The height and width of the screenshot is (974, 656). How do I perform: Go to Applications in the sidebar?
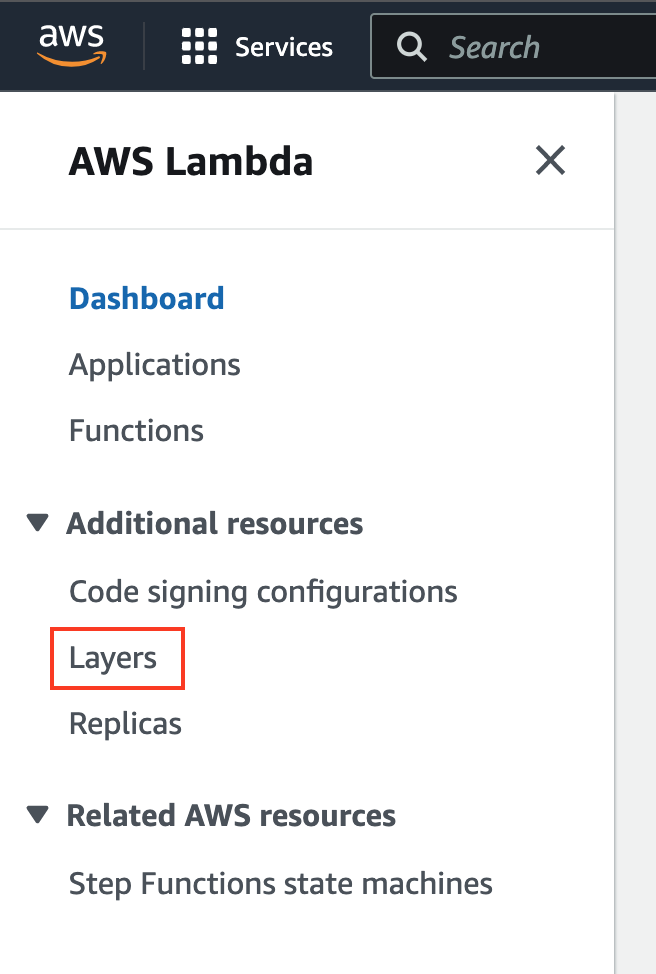tap(155, 365)
